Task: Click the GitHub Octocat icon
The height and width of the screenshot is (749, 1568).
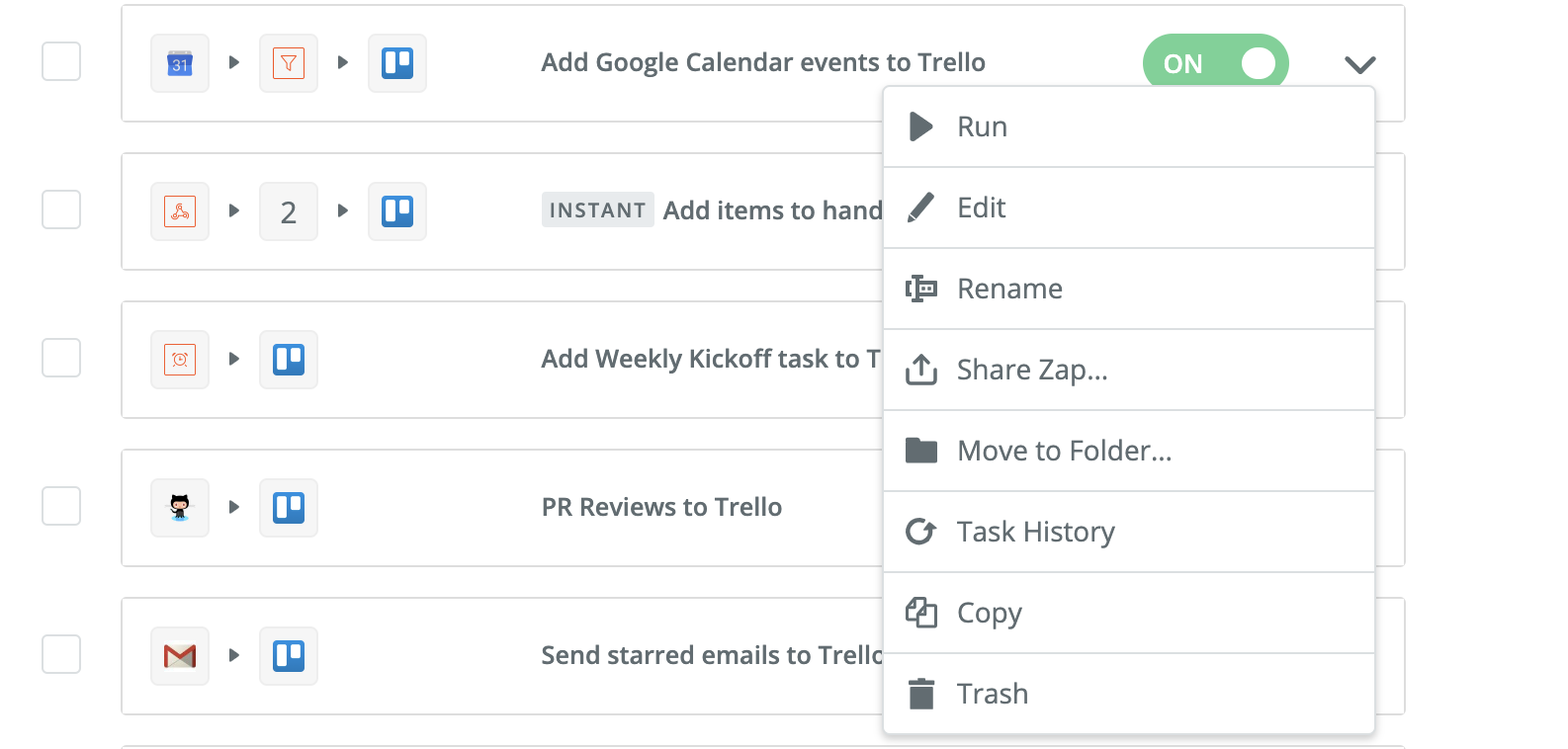Action: click(180, 508)
